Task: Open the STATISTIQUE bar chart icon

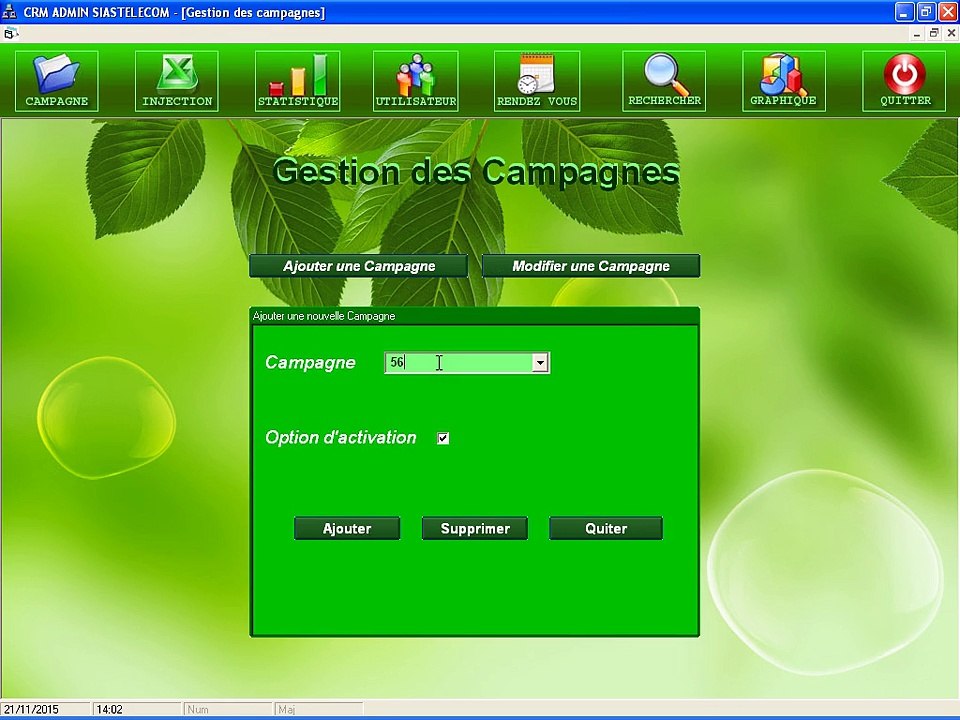Action: (298, 81)
